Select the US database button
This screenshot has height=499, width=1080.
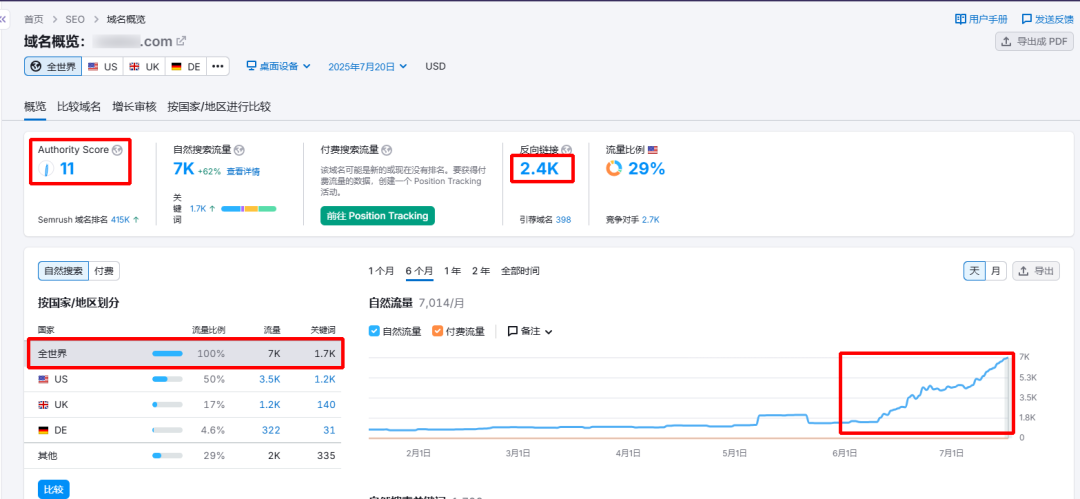click(102, 67)
